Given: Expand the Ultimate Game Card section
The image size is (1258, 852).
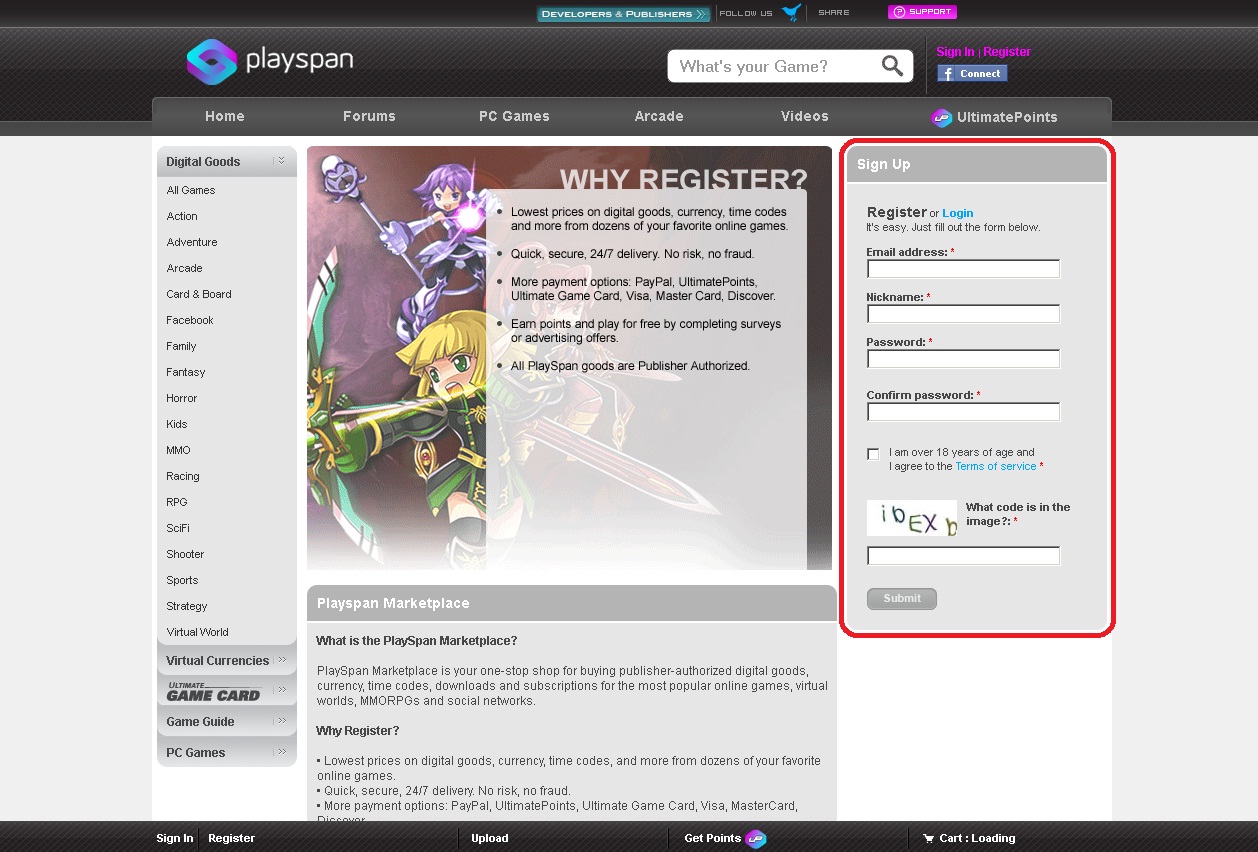Looking at the screenshot, I should [281, 690].
